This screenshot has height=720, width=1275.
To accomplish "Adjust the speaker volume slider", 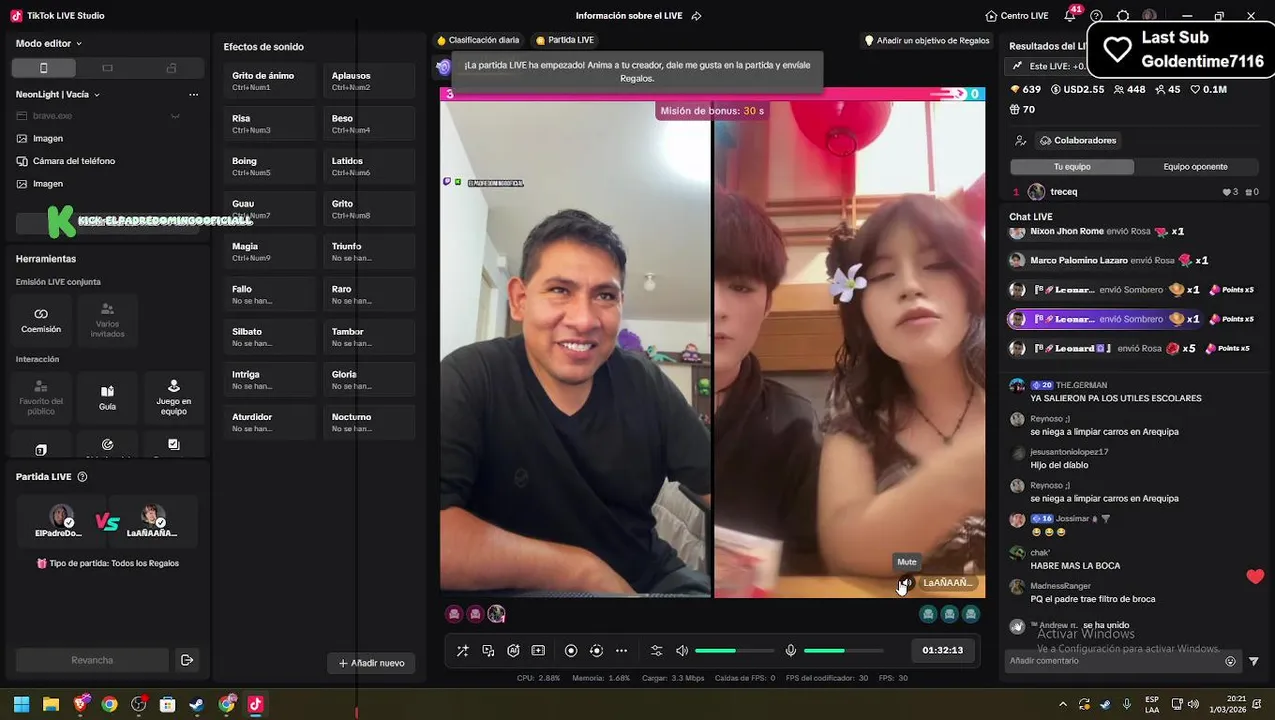I will point(734,651).
